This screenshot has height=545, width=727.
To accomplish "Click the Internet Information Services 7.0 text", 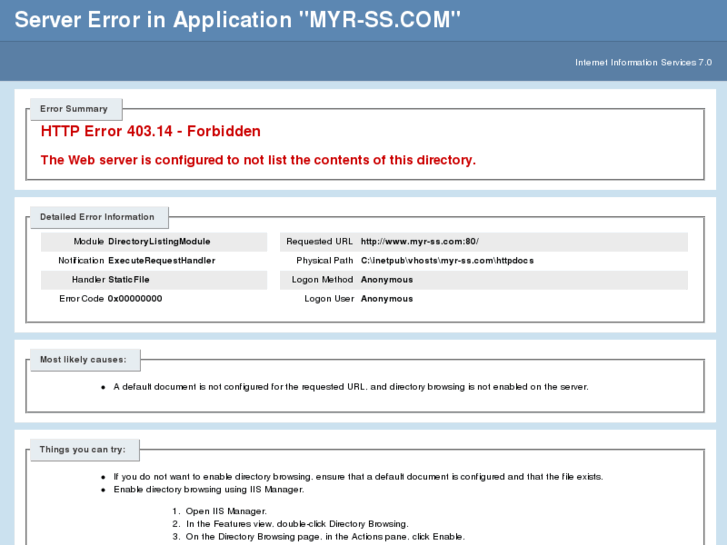I will [643, 62].
